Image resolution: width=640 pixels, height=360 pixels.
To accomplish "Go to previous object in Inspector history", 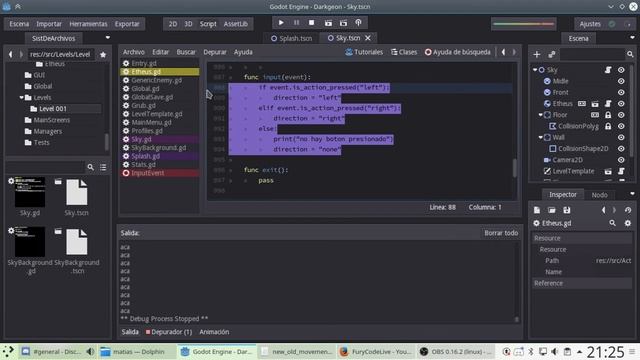I will [603, 210].
